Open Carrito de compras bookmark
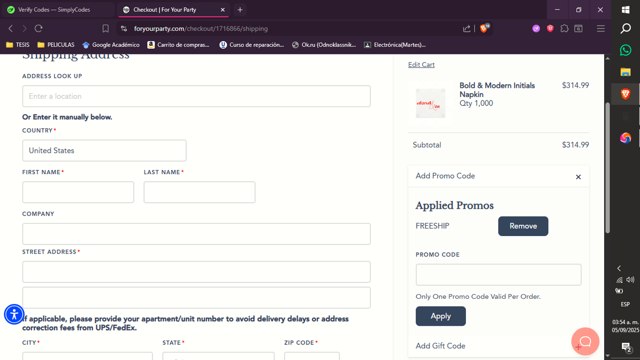The image size is (640, 360). (x=178, y=45)
